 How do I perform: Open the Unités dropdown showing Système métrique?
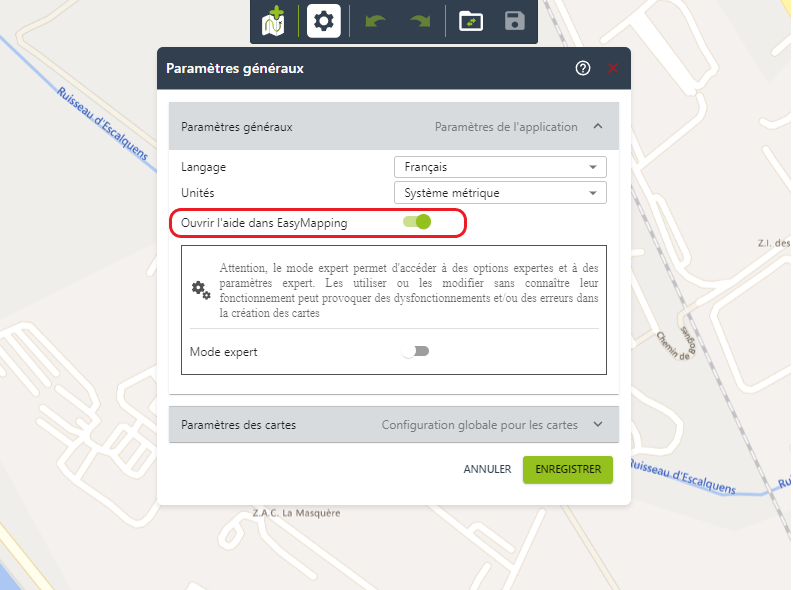coord(500,193)
